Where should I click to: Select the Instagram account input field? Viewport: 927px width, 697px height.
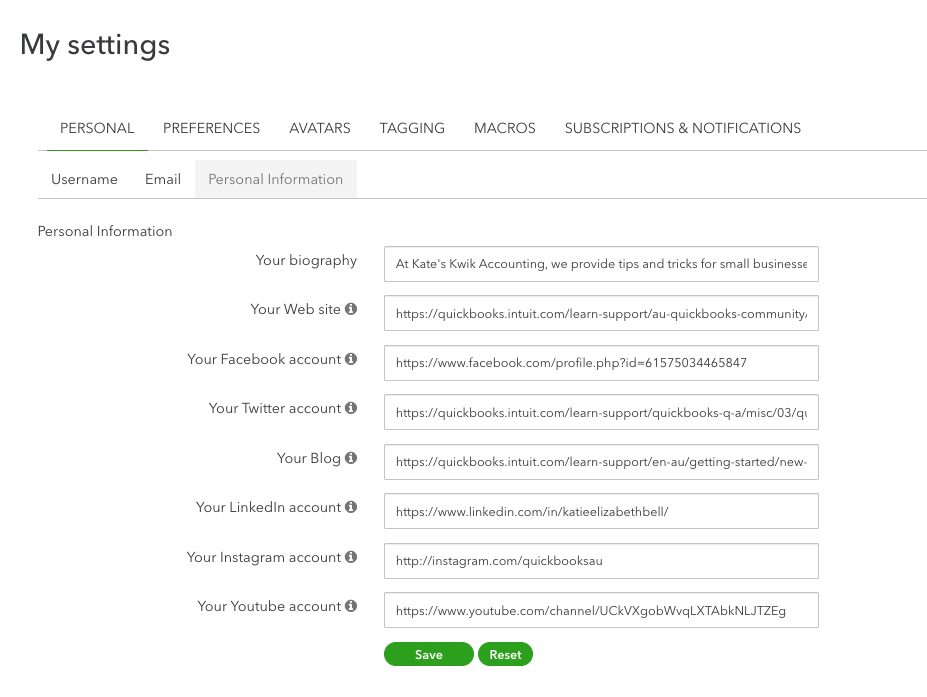pyautogui.click(x=600, y=561)
